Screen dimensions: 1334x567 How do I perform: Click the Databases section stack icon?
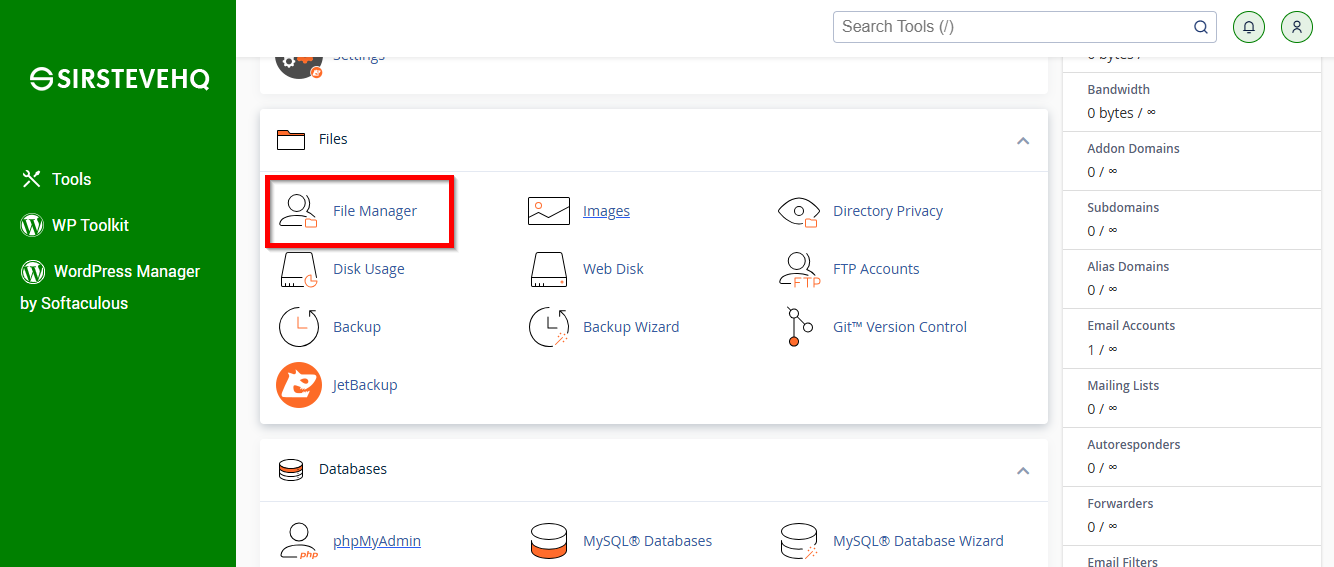291,469
